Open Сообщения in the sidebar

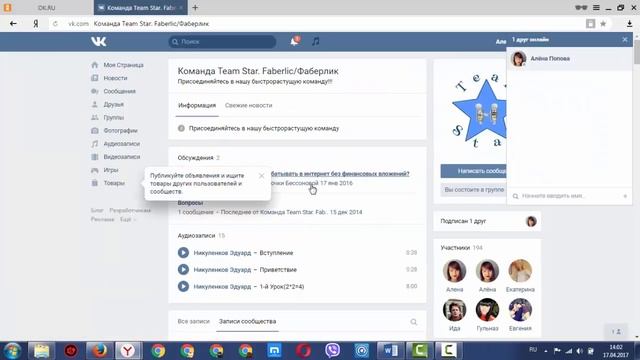pos(119,91)
